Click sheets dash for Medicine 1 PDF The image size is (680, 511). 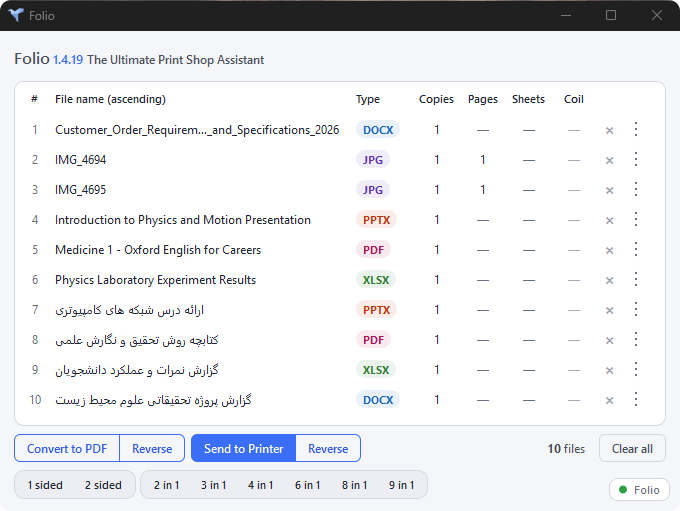point(529,250)
